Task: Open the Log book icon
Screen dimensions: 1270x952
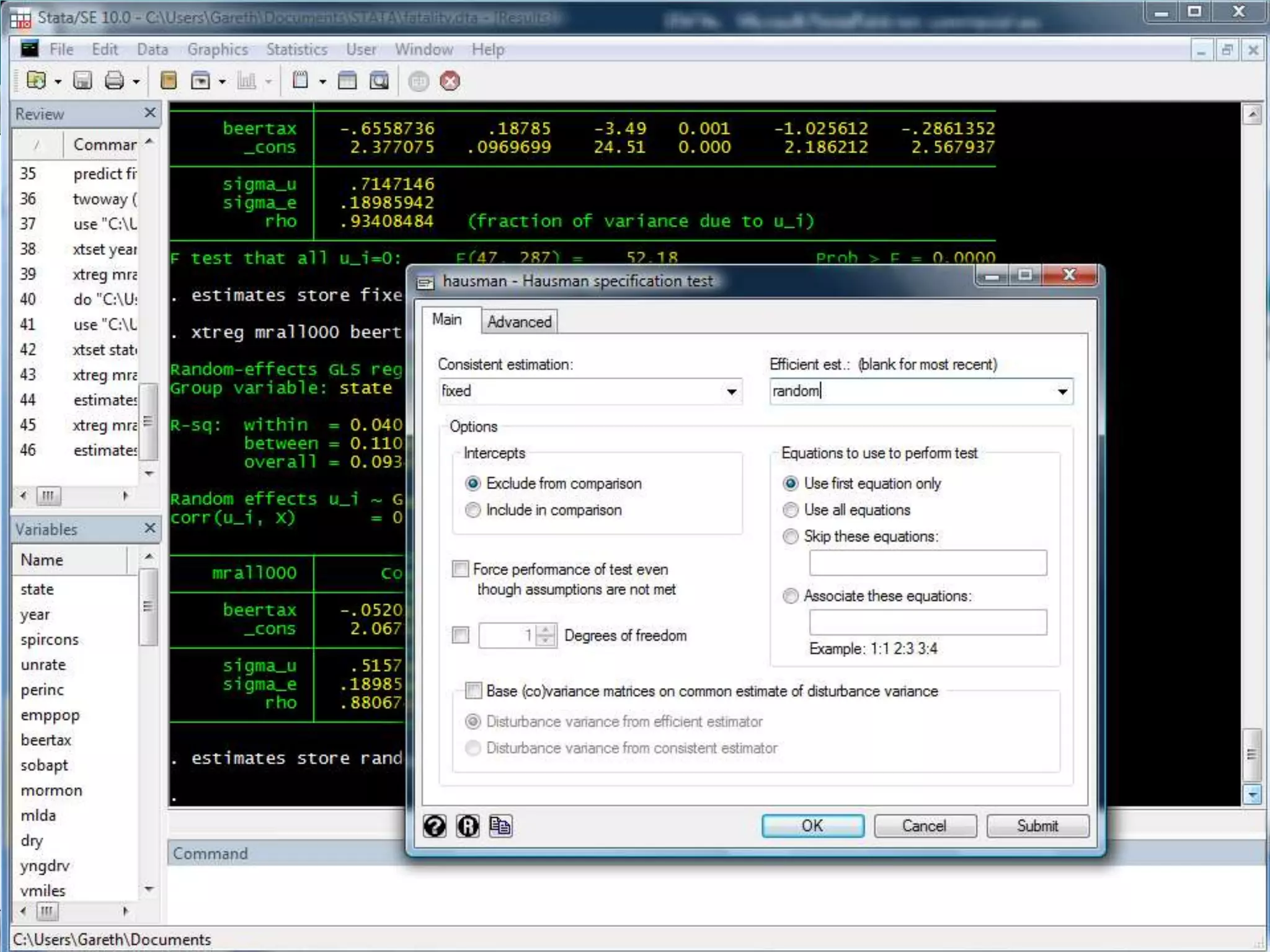Action: point(168,81)
